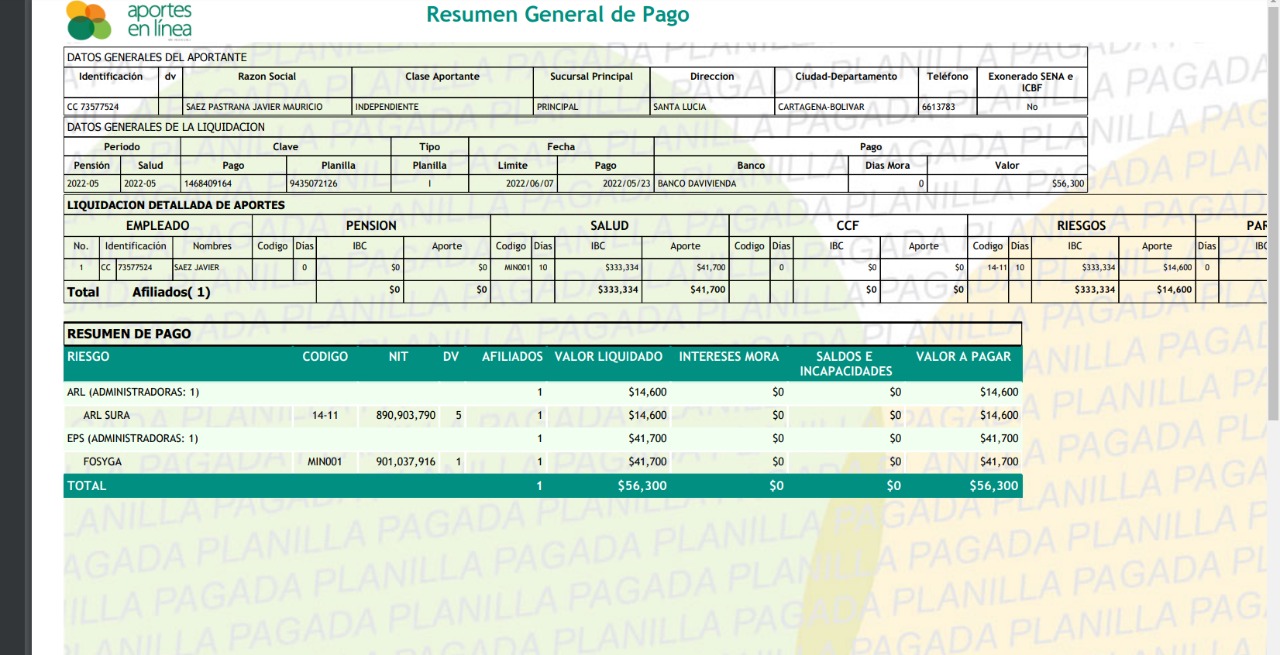Image resolution: width=1280 pixels, height=655 pixels.
Task: Click the RESUMEN DE PAGO section heading
Action: pos(128,334)
